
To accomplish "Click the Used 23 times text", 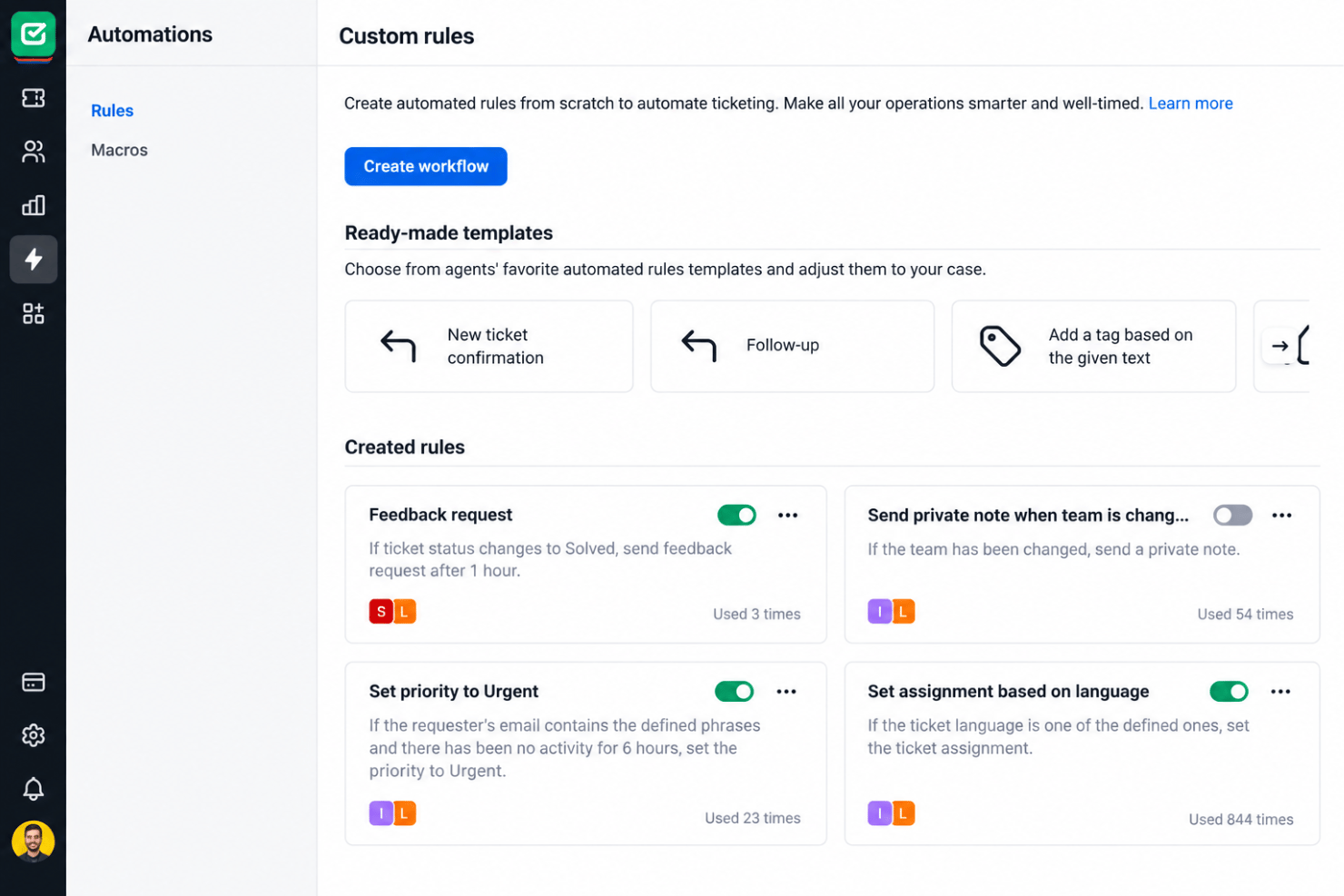I will point(752,819).
